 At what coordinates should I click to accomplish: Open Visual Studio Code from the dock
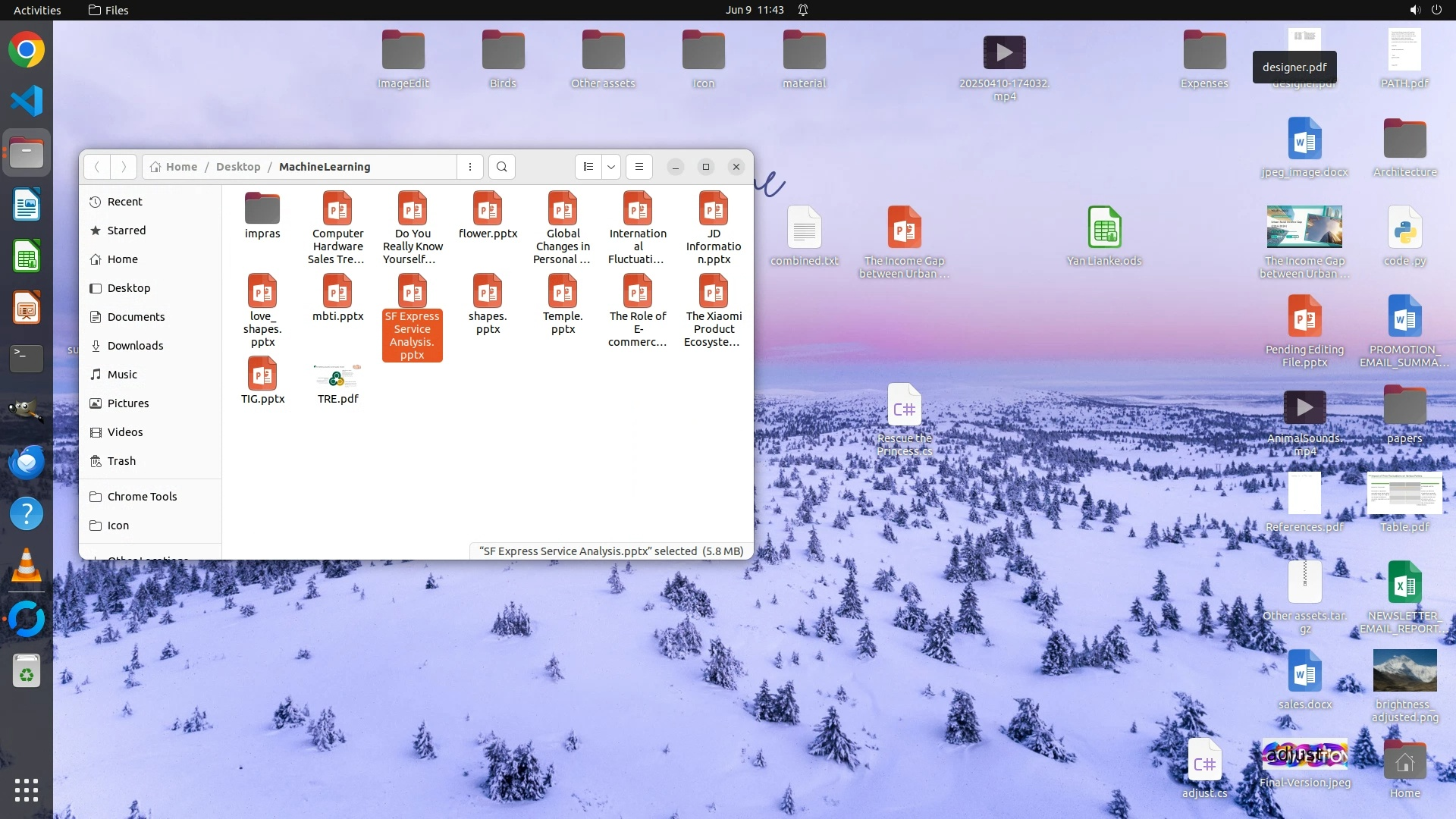tap(27, 102)
